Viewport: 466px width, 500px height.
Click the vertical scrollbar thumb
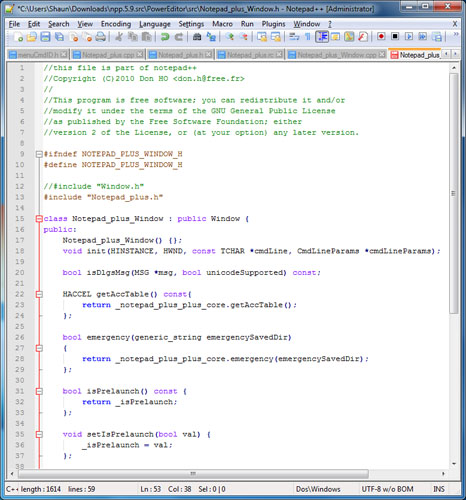click(453, 193)
